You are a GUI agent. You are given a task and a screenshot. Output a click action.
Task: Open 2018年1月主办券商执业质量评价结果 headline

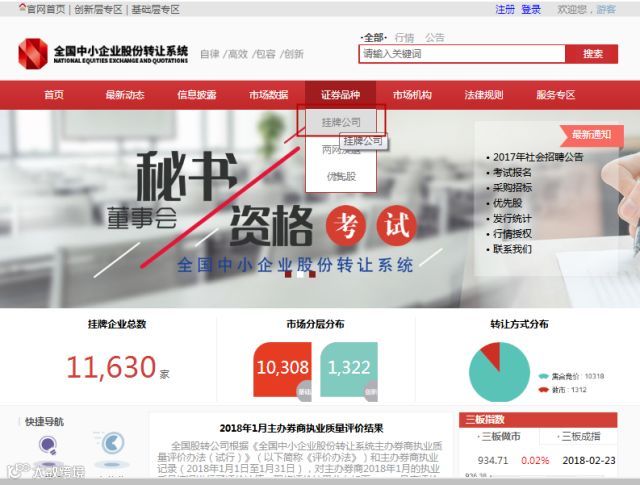click(301, 428)
